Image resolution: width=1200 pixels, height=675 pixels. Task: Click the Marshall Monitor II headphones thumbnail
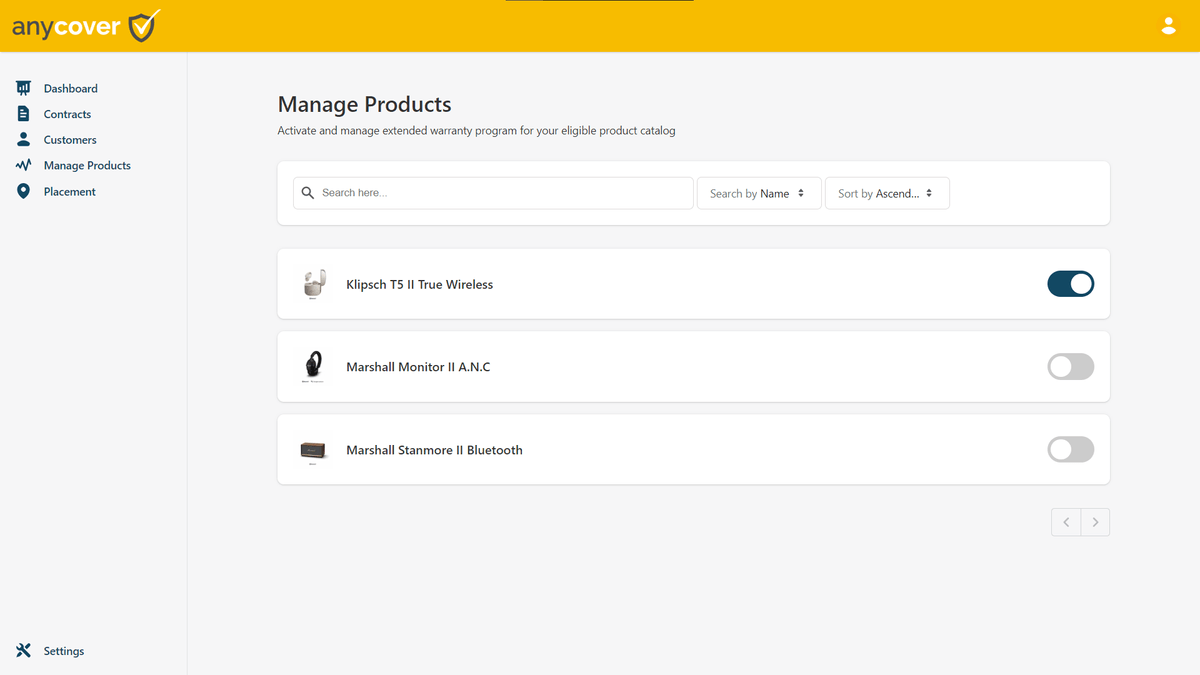tap(313, 367)
